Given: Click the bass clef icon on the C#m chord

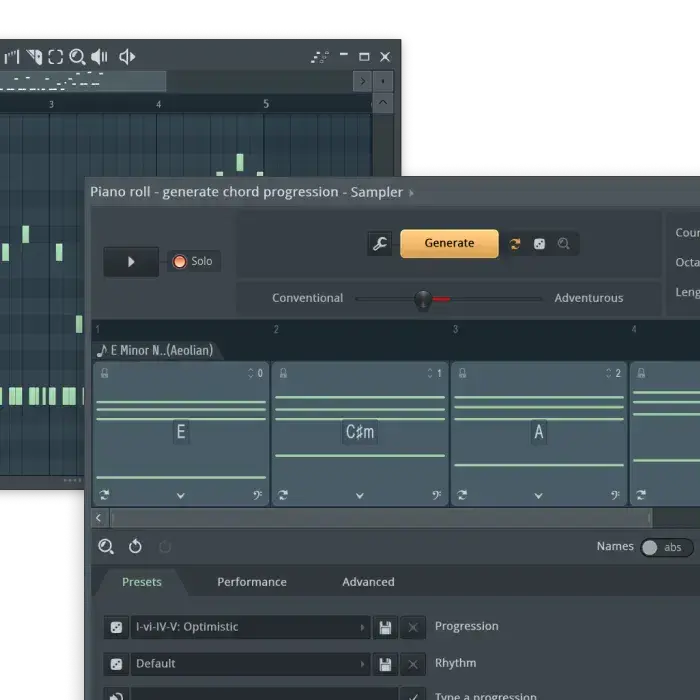Looking at the screenshot, I should (437, 495).
